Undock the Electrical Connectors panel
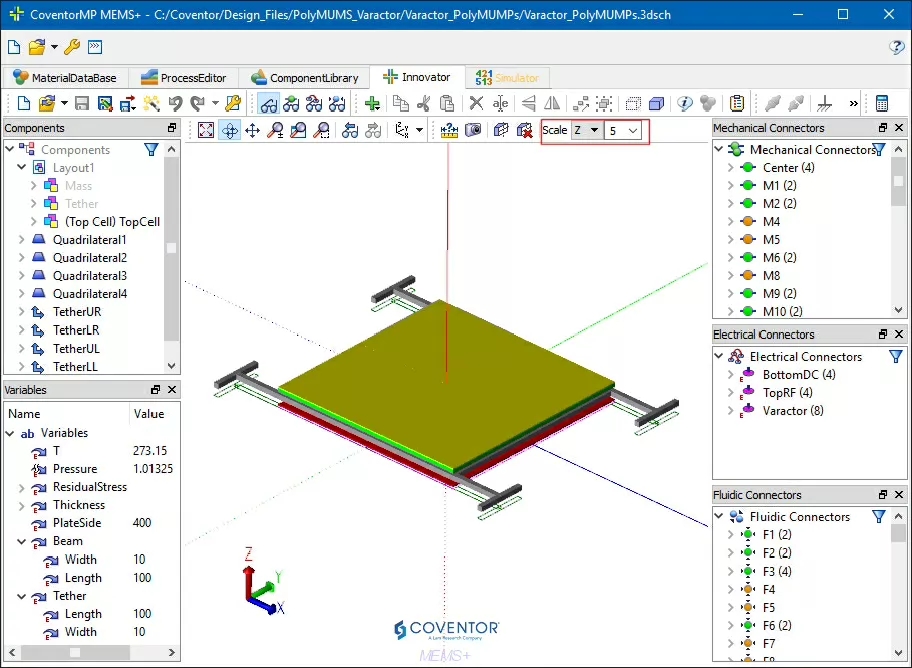The width and height of the screenshot is (912, 668). (x=883, y=334)
